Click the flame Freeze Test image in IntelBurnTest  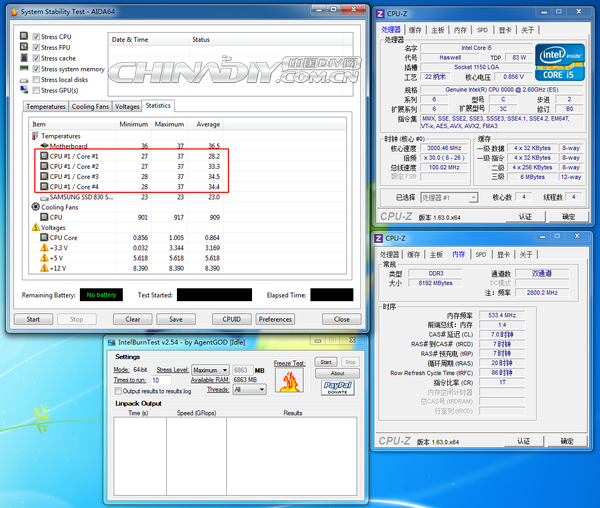(289, 380)
